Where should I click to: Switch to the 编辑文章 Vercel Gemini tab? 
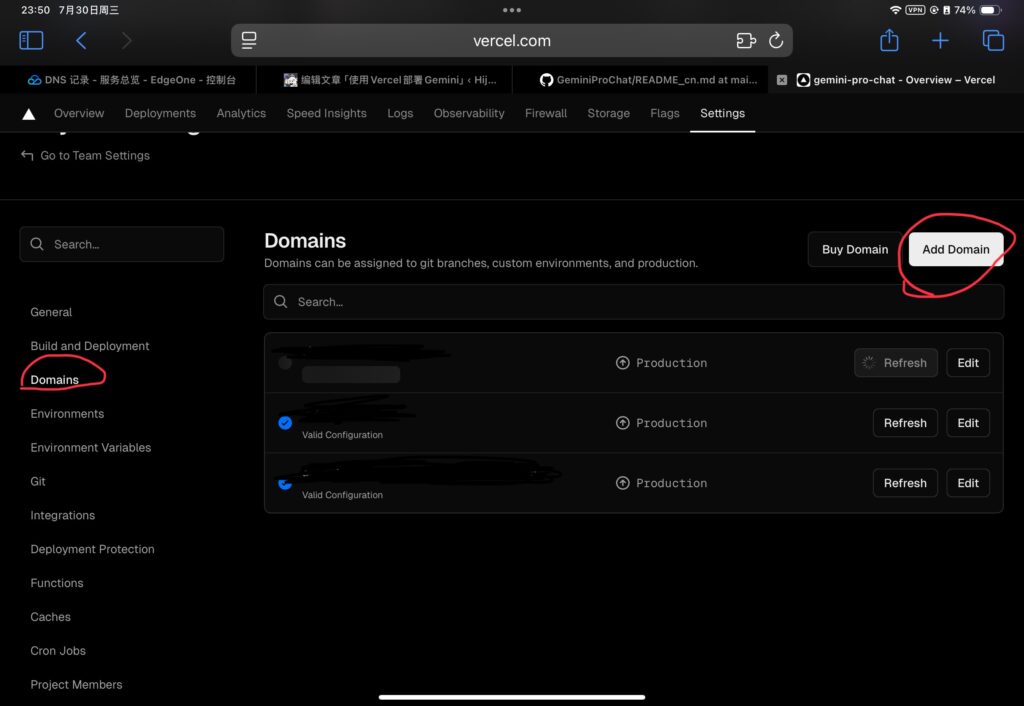coord(390,80)
